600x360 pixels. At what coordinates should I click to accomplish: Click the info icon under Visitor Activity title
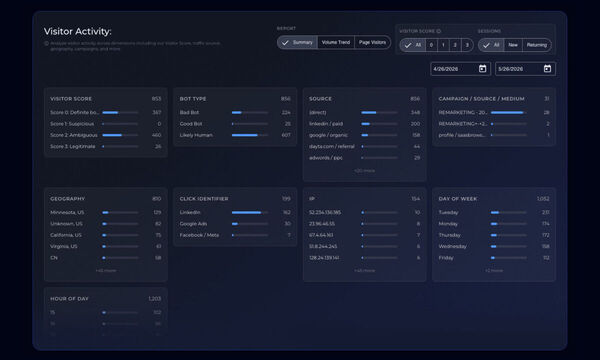coord(46,44)
